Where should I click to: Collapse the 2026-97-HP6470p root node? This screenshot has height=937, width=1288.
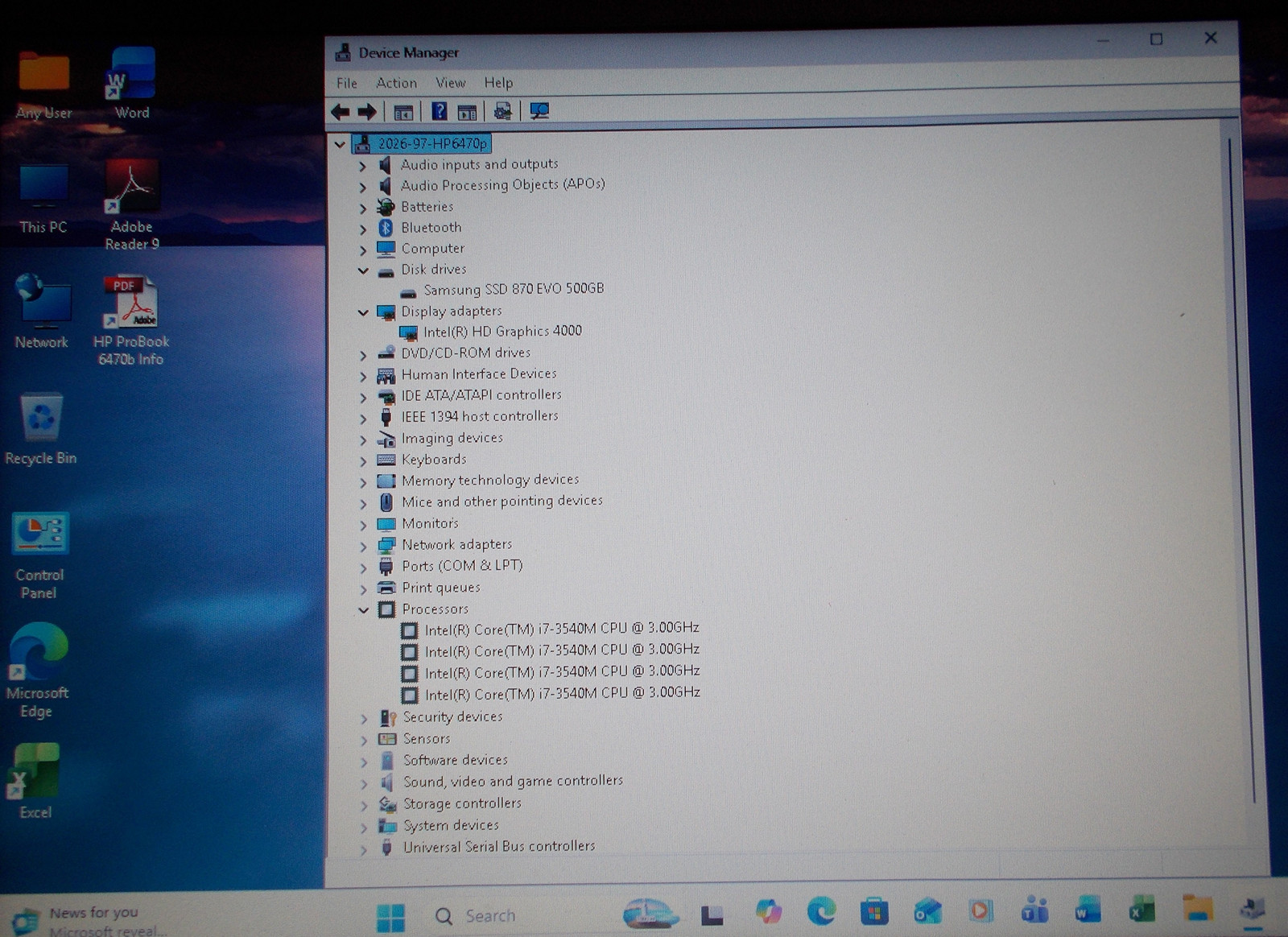tap(340, 144)
